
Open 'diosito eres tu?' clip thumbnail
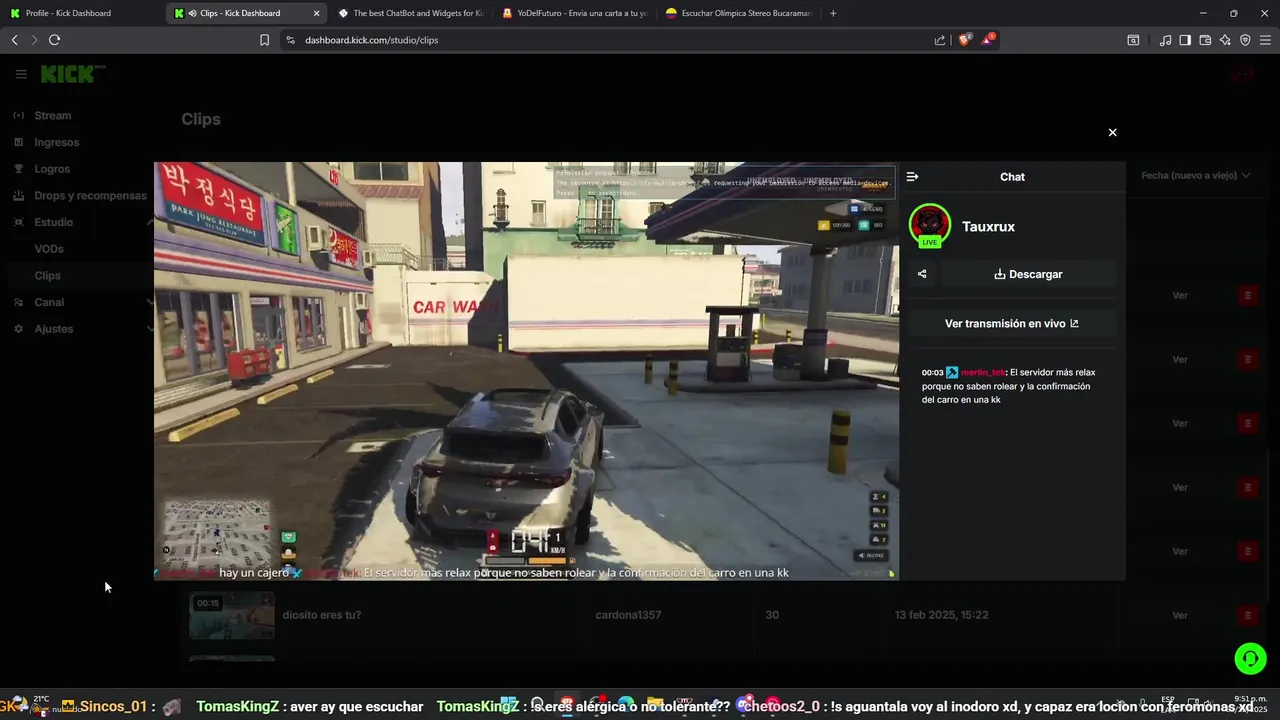click(x=232, y=615)
